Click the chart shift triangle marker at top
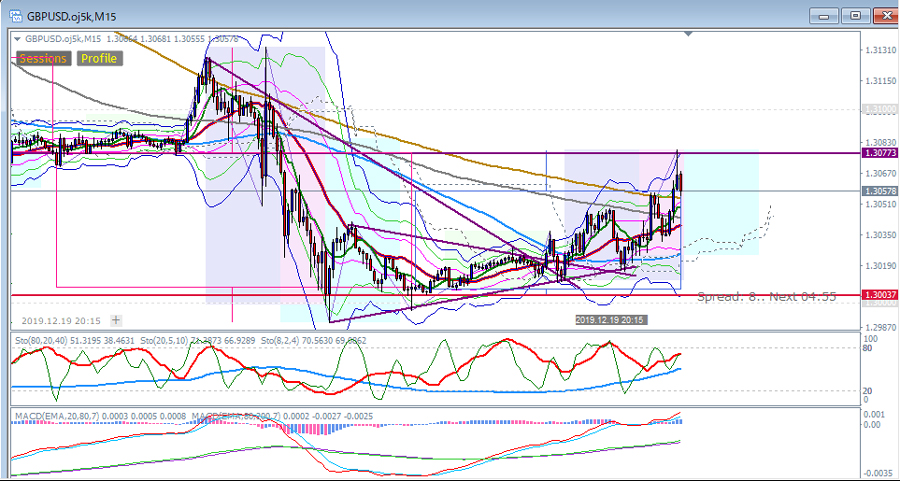 (688, 34)
